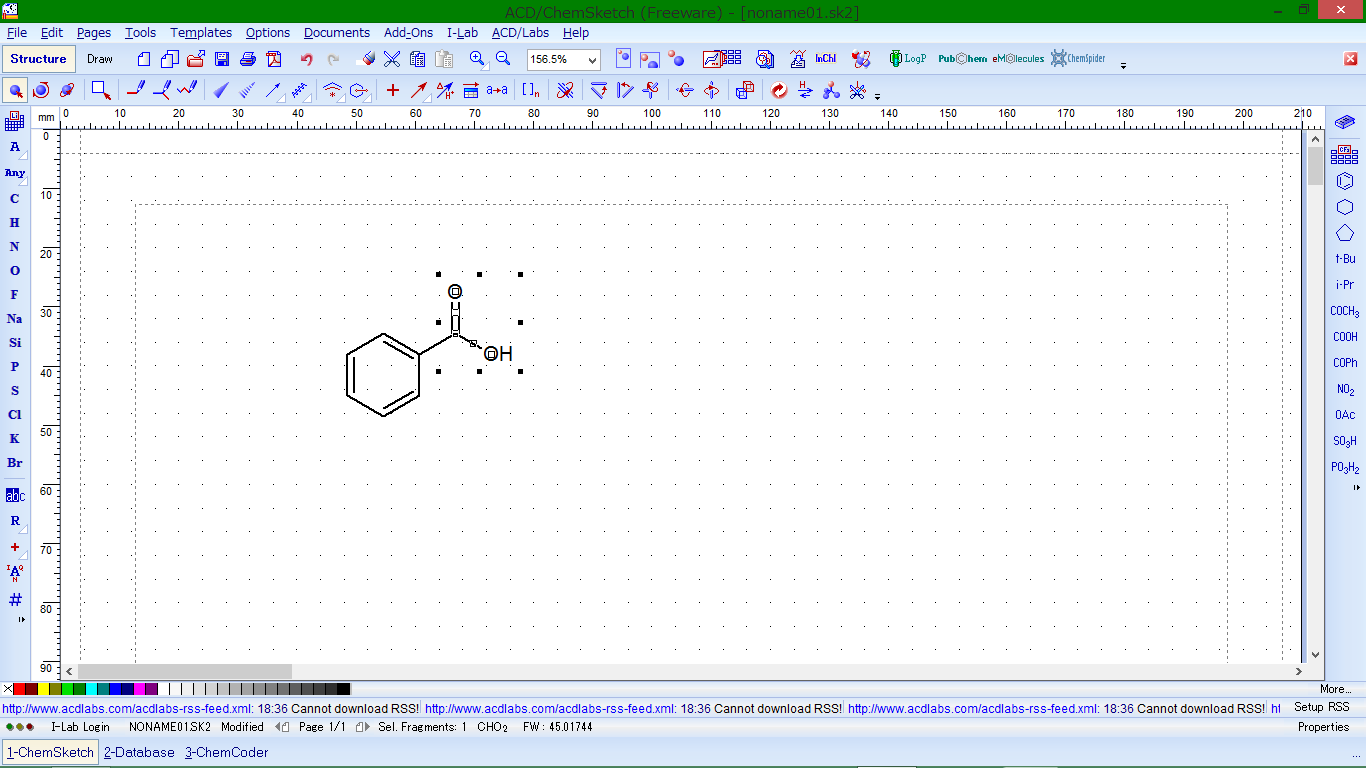Toggle the Carbon (C) atom button

pyautogui.click(x=15, y=199)
